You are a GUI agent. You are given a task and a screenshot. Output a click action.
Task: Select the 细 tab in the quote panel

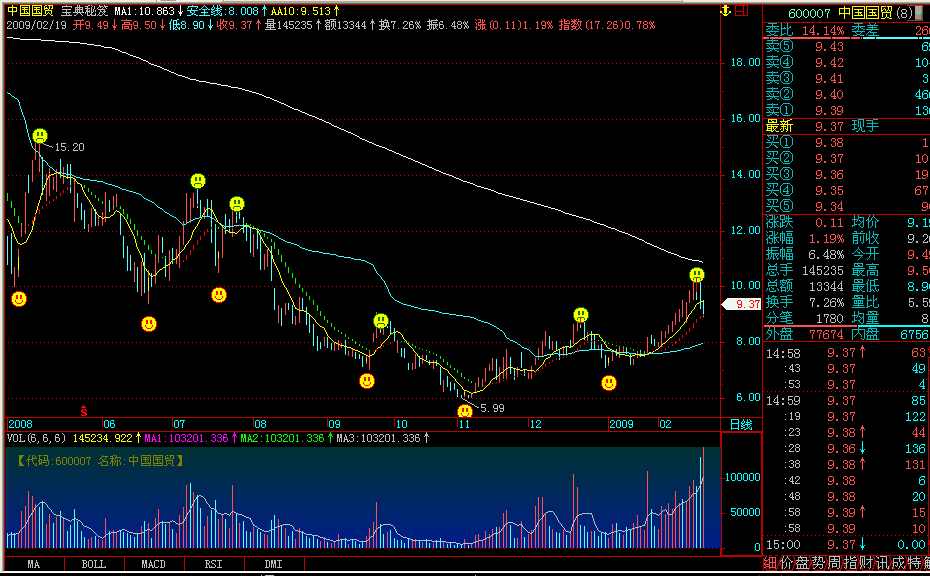pyautogui.click(x=770, y=563)
